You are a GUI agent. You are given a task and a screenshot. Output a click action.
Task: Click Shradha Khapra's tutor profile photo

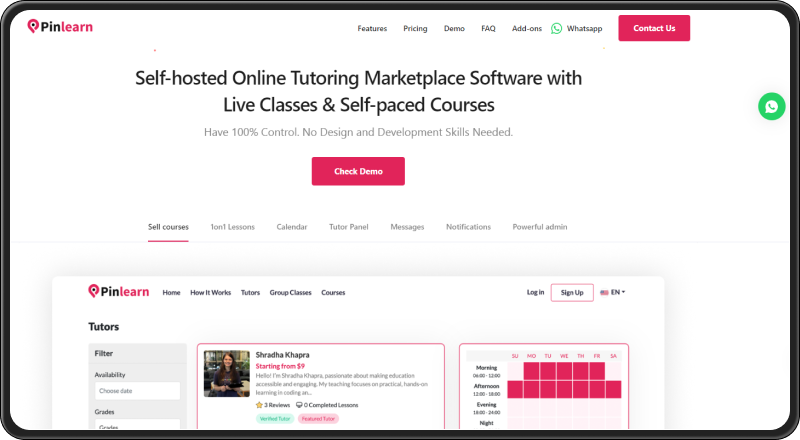pos(227,373)
